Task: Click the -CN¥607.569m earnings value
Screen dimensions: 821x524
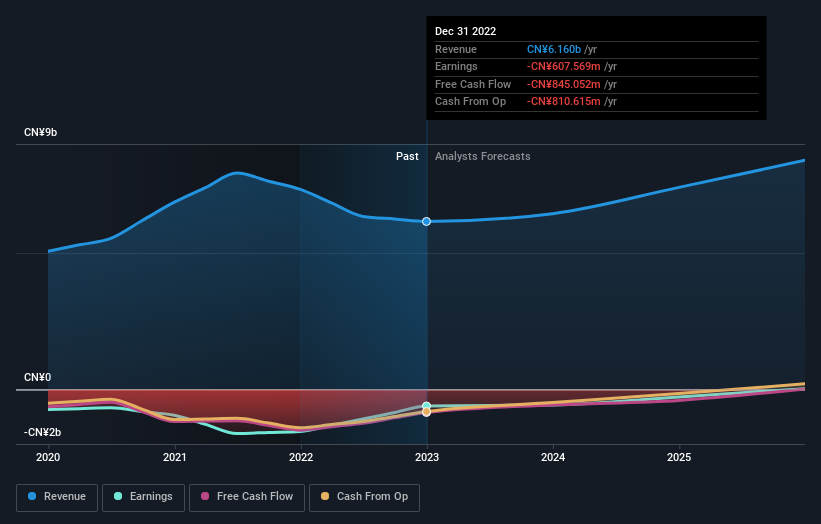Action: pyautogui.click(x=563, y=66)
